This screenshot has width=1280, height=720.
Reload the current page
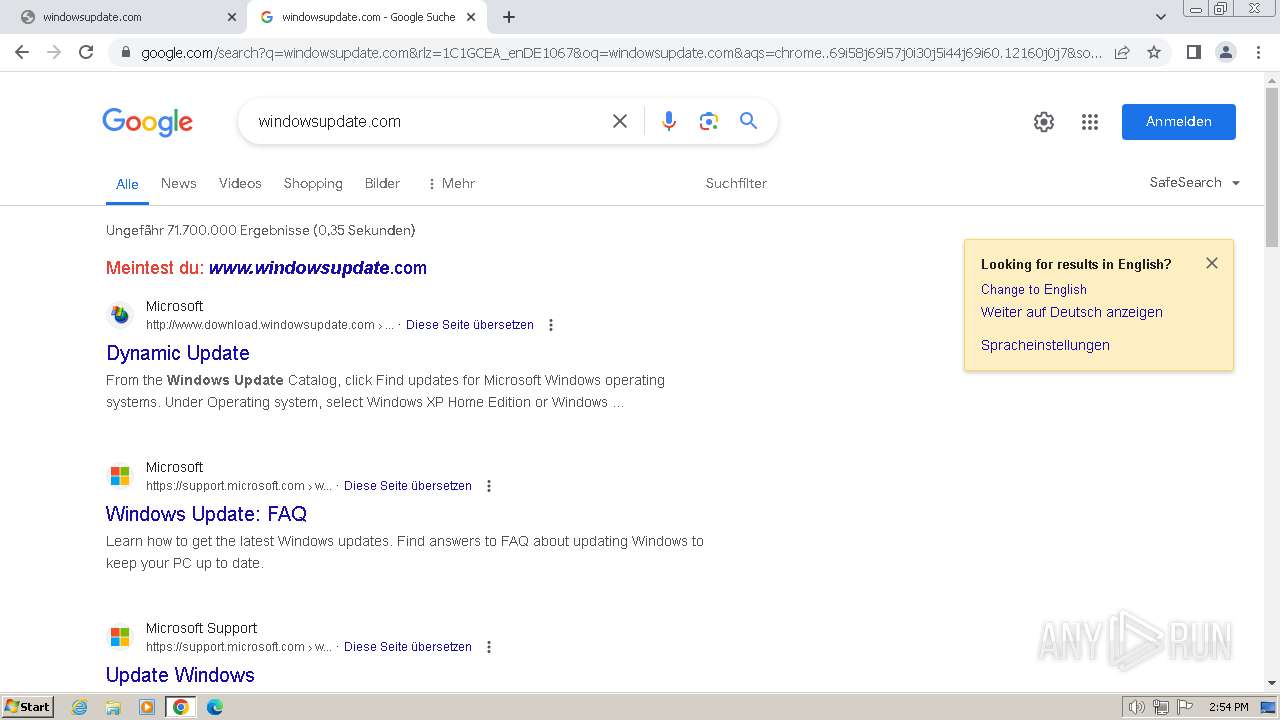click(x=86, y=52)
